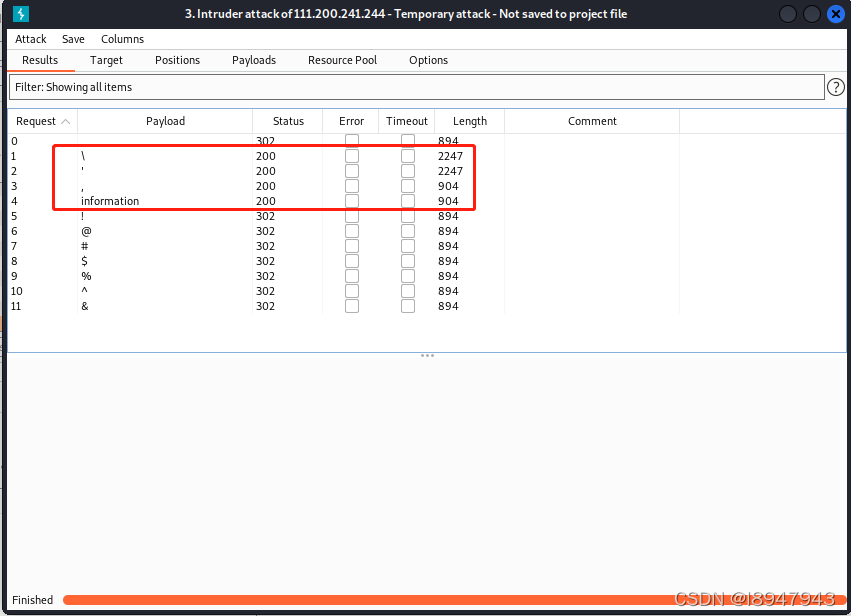Sort by the Comment column header
This screenshot has width=851, height=616.
coord(592,121)
